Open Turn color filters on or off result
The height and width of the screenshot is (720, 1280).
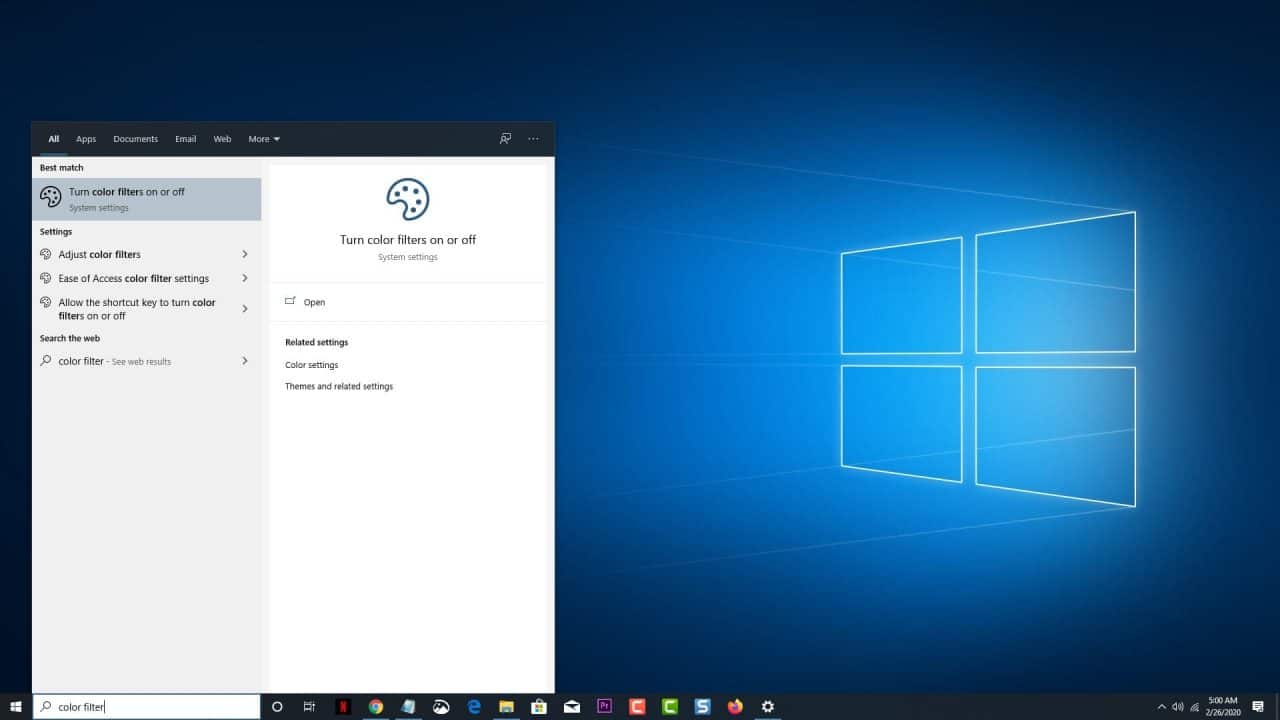point(146,199)
